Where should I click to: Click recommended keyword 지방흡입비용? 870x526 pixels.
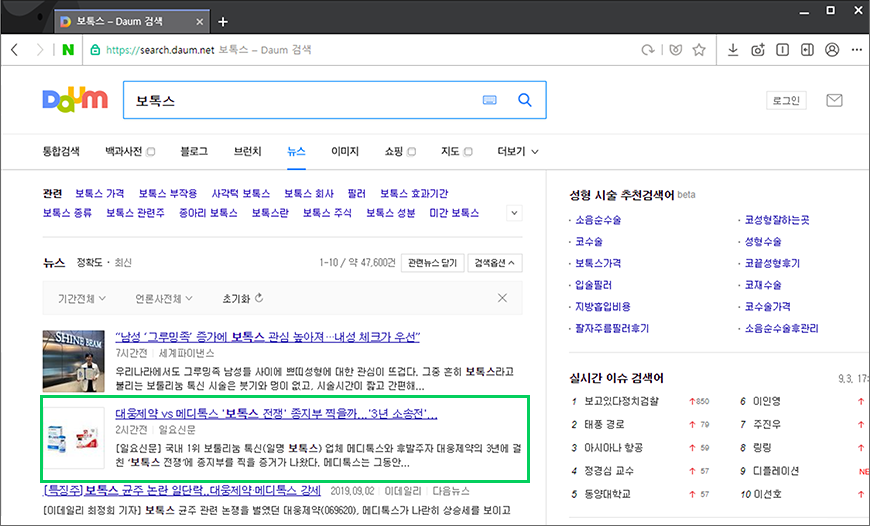(603, 306)
